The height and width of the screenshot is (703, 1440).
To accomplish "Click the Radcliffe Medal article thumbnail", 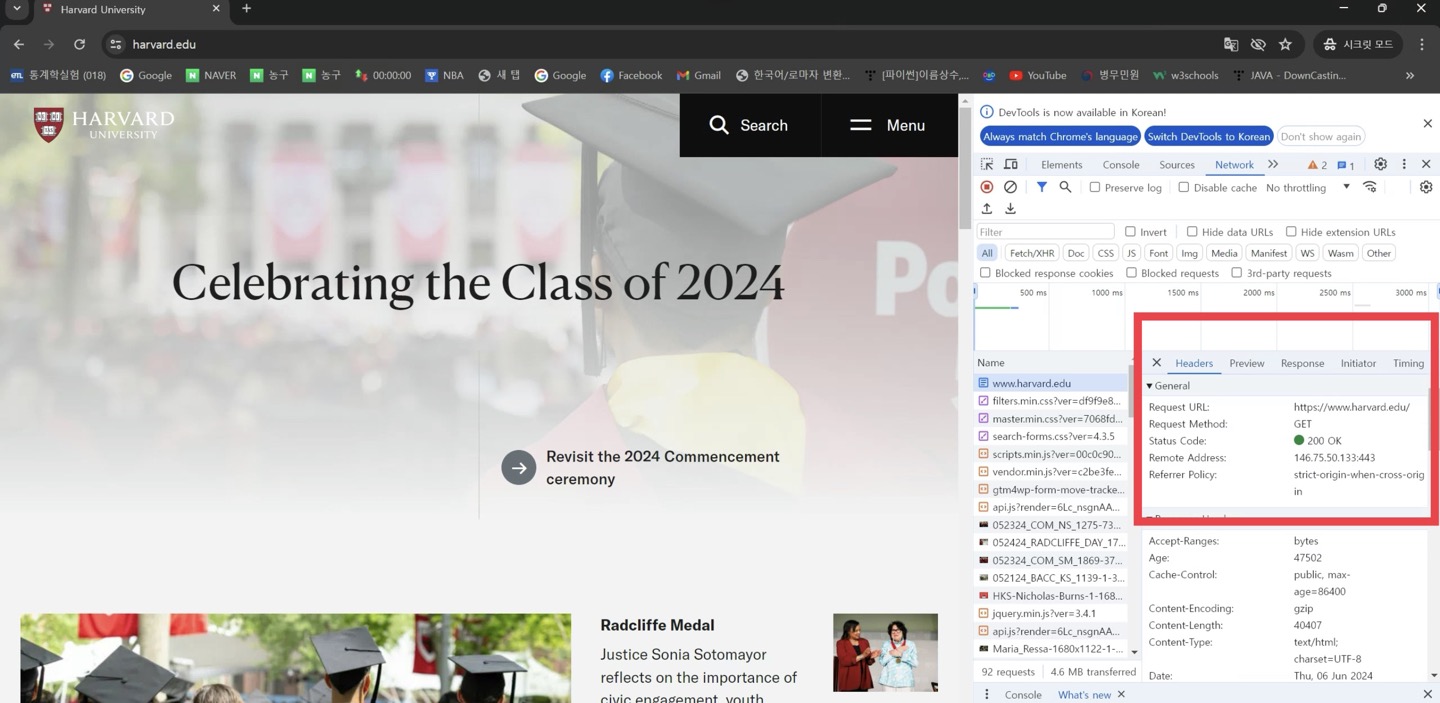I will (x=885, y=653).
